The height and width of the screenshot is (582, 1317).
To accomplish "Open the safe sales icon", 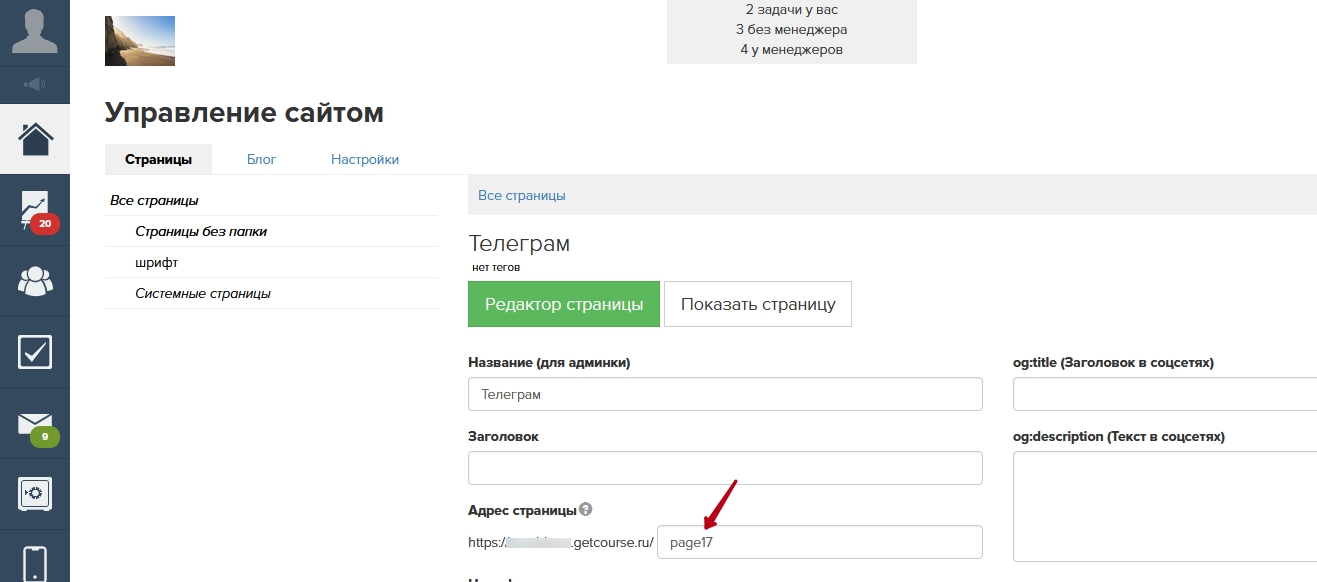I will [35, 493].
